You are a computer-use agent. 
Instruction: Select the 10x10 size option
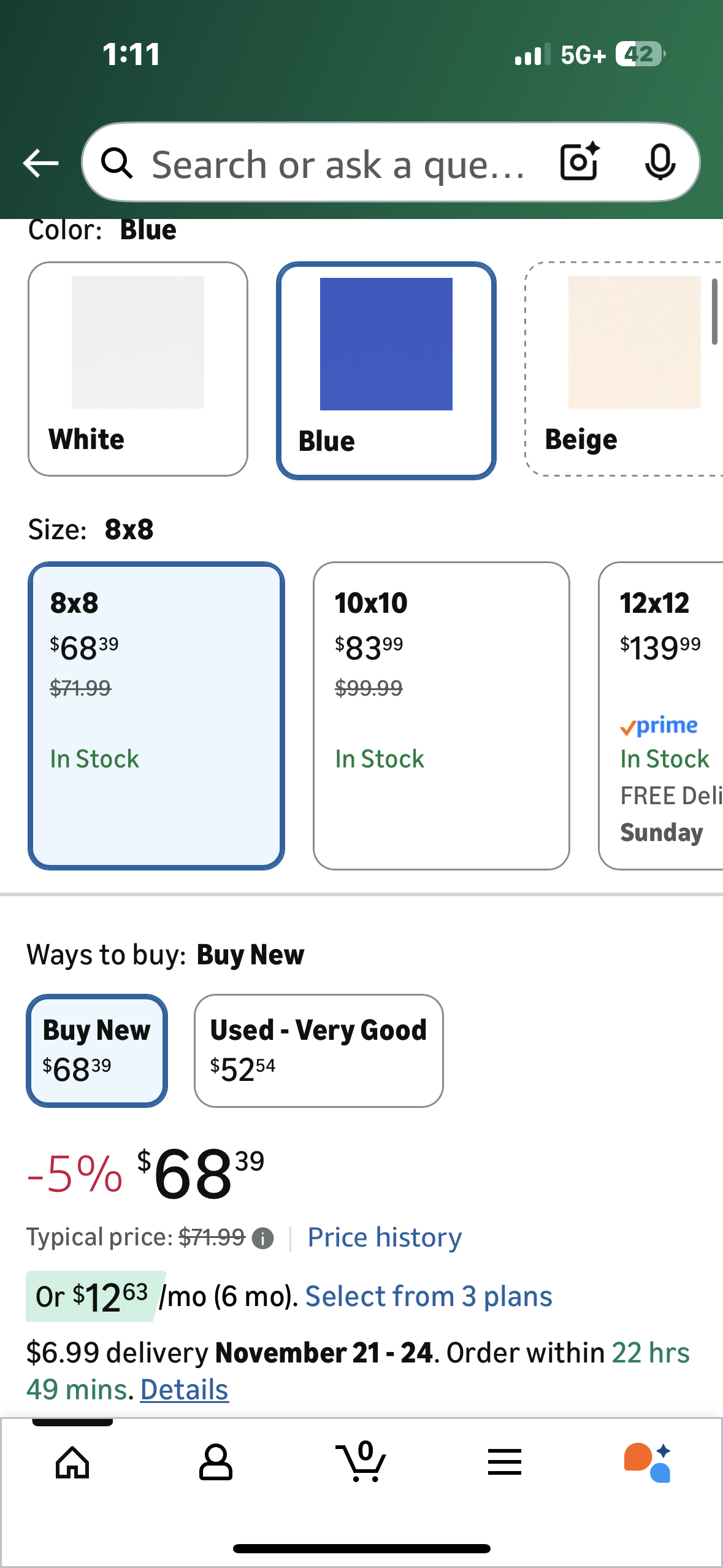tap(441, 715)
